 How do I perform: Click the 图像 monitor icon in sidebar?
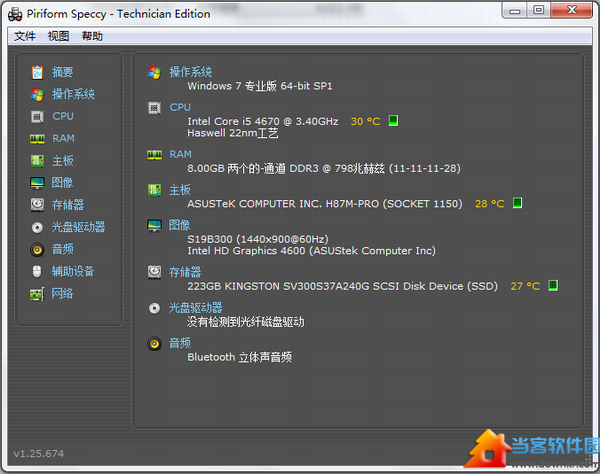pyautogui.click(x=37, y=183)
